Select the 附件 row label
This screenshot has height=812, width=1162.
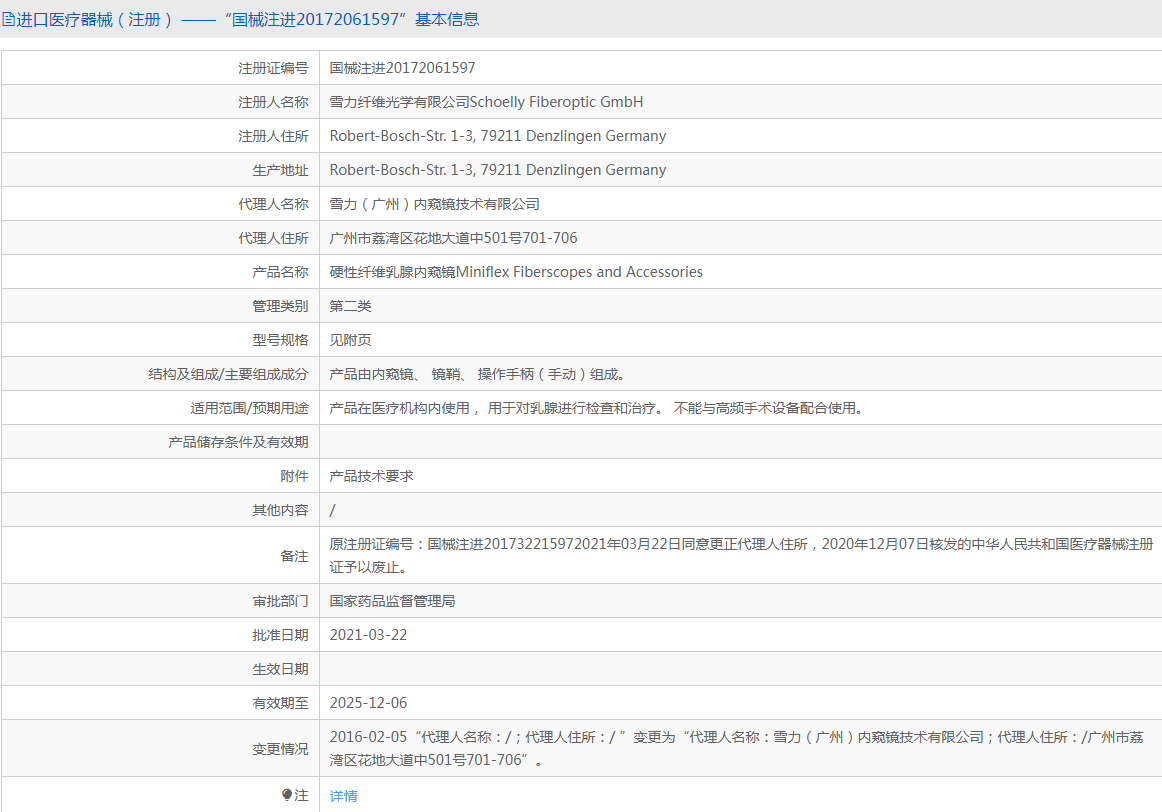(294, 477)
